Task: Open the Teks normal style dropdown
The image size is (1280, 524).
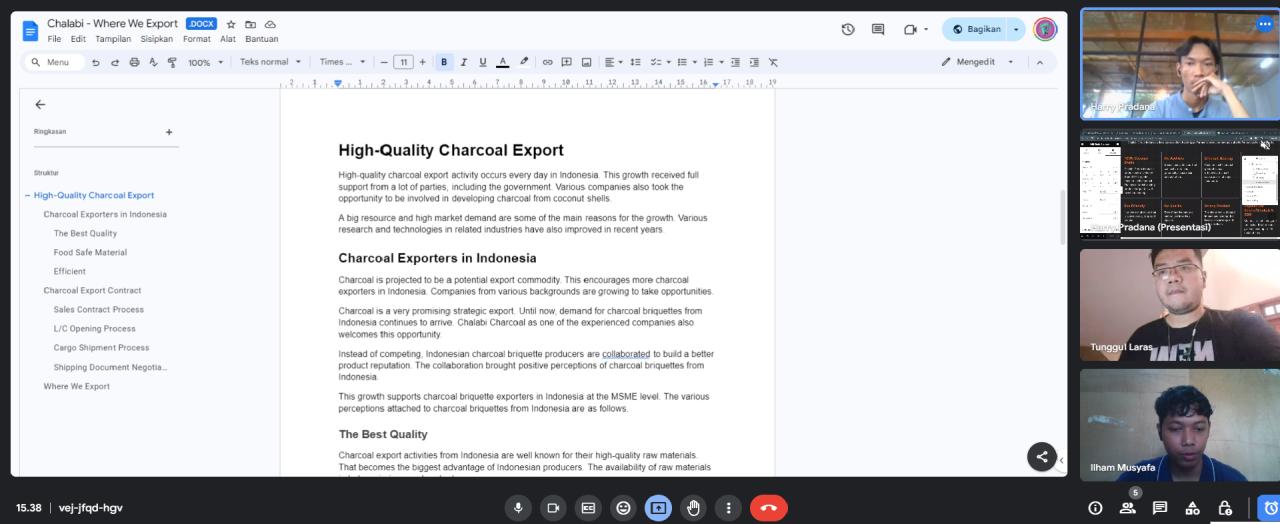Action: point(270,62)
